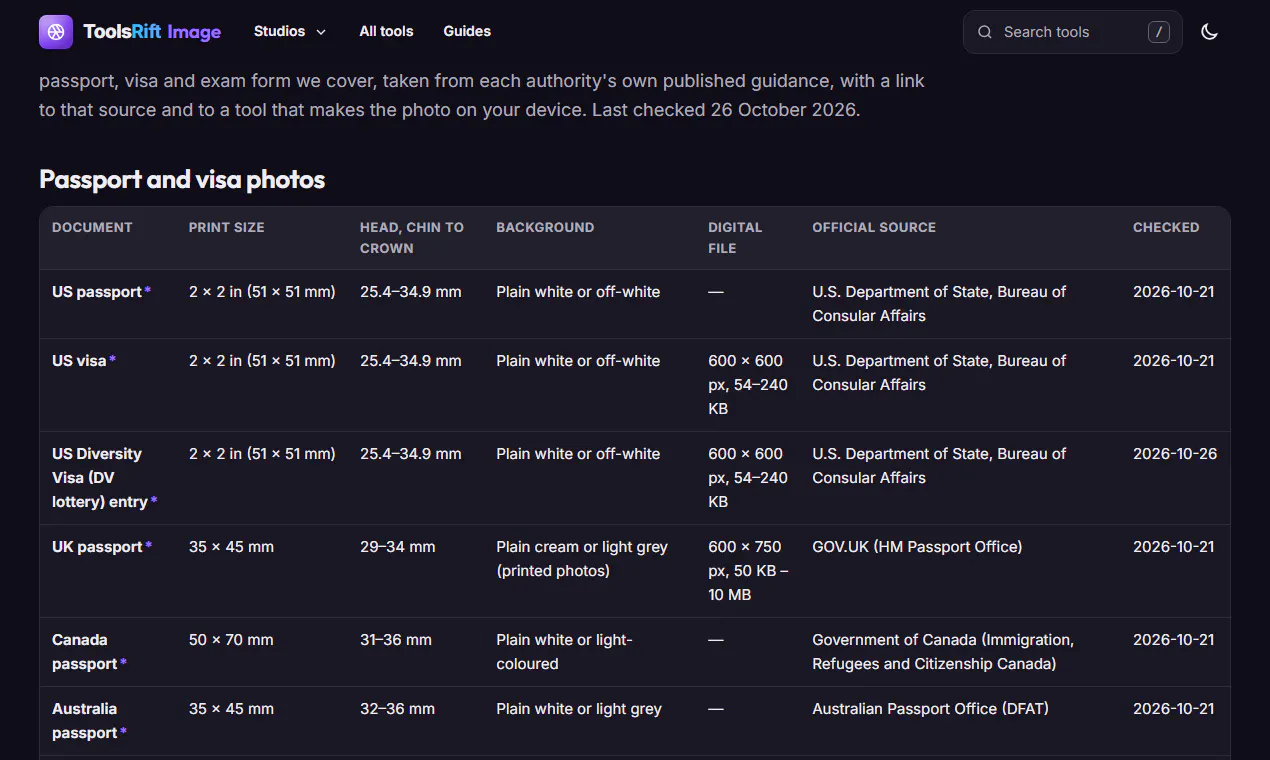The width and height of the screenshot is (1270, 760).
Task: Click the BACKGROUND column header
Action: tap(545, 228)
